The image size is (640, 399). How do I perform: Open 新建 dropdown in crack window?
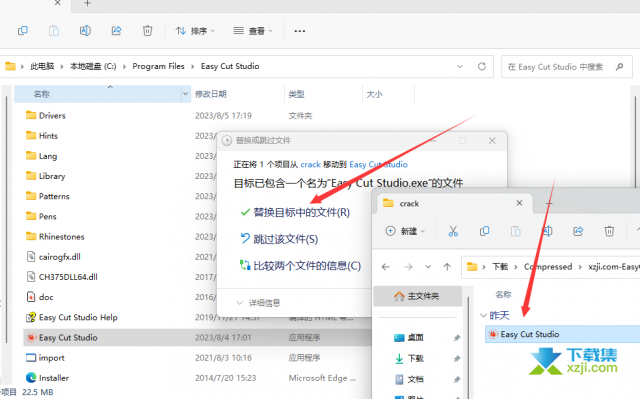(405, 231)
